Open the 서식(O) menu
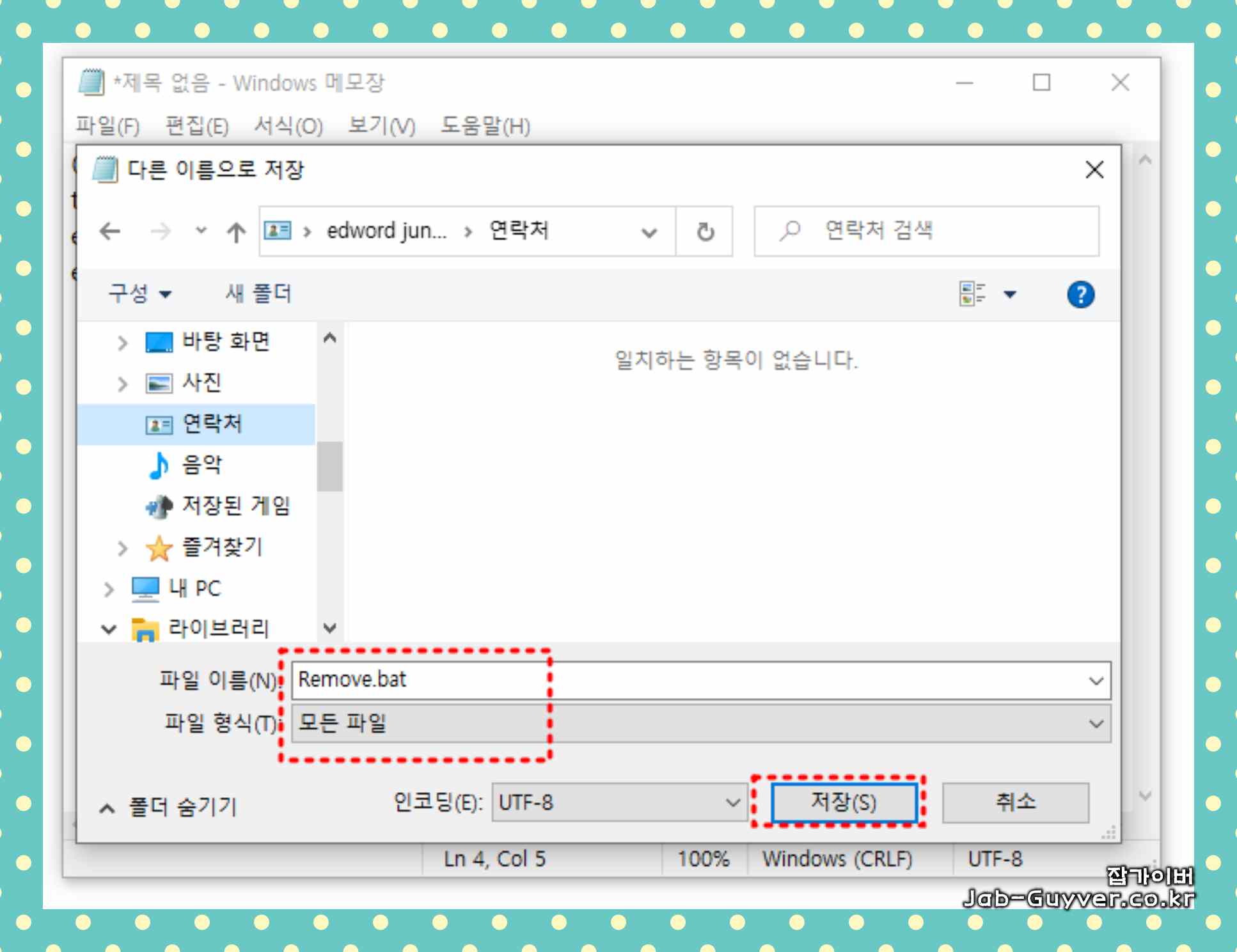Viewport: 1237px width, 952px height. pyautogui.click(x=288, y=126)
